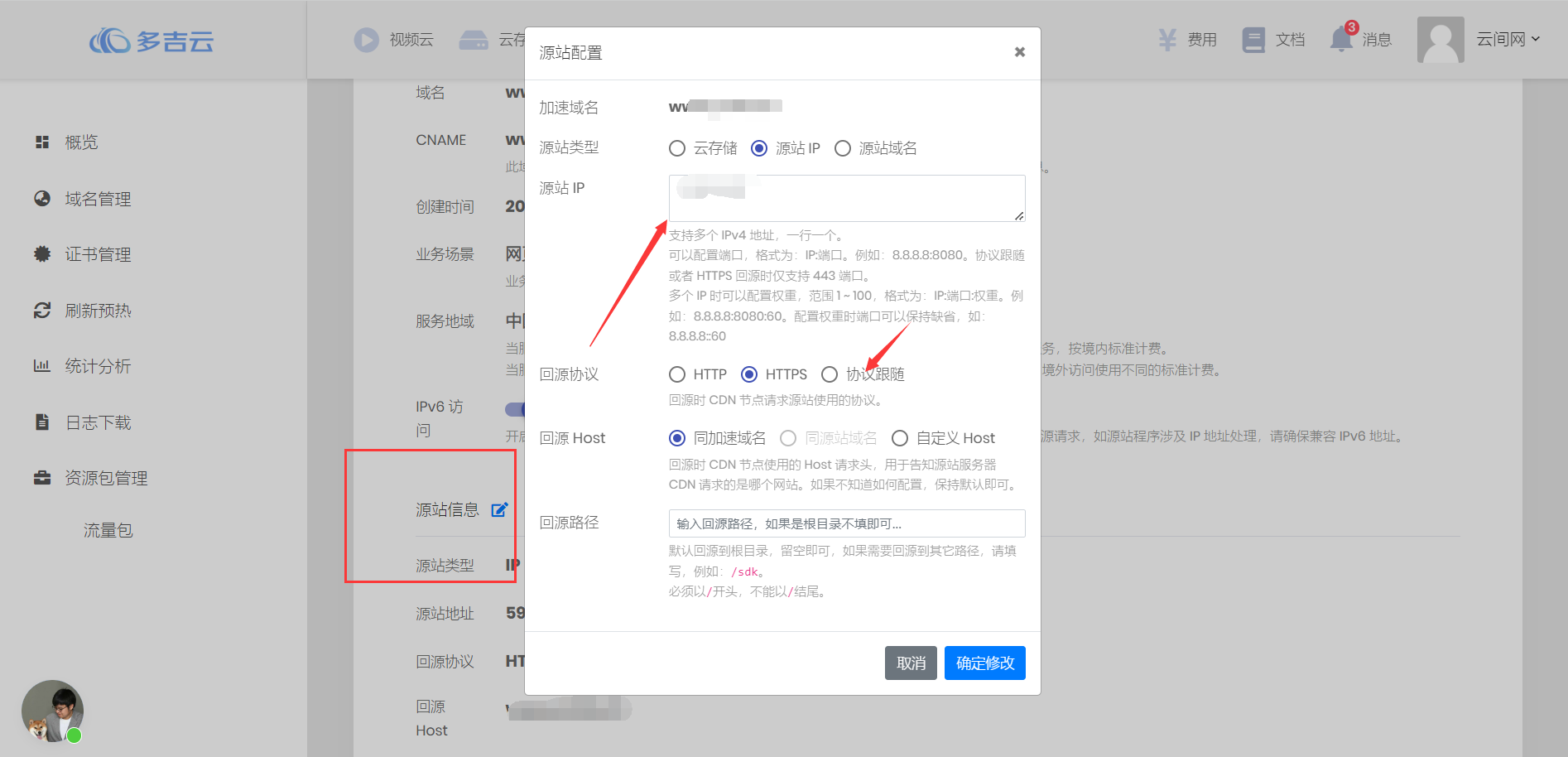Click the 回源路径 input field
This screenshot has width=1568, height=757.
846,523
